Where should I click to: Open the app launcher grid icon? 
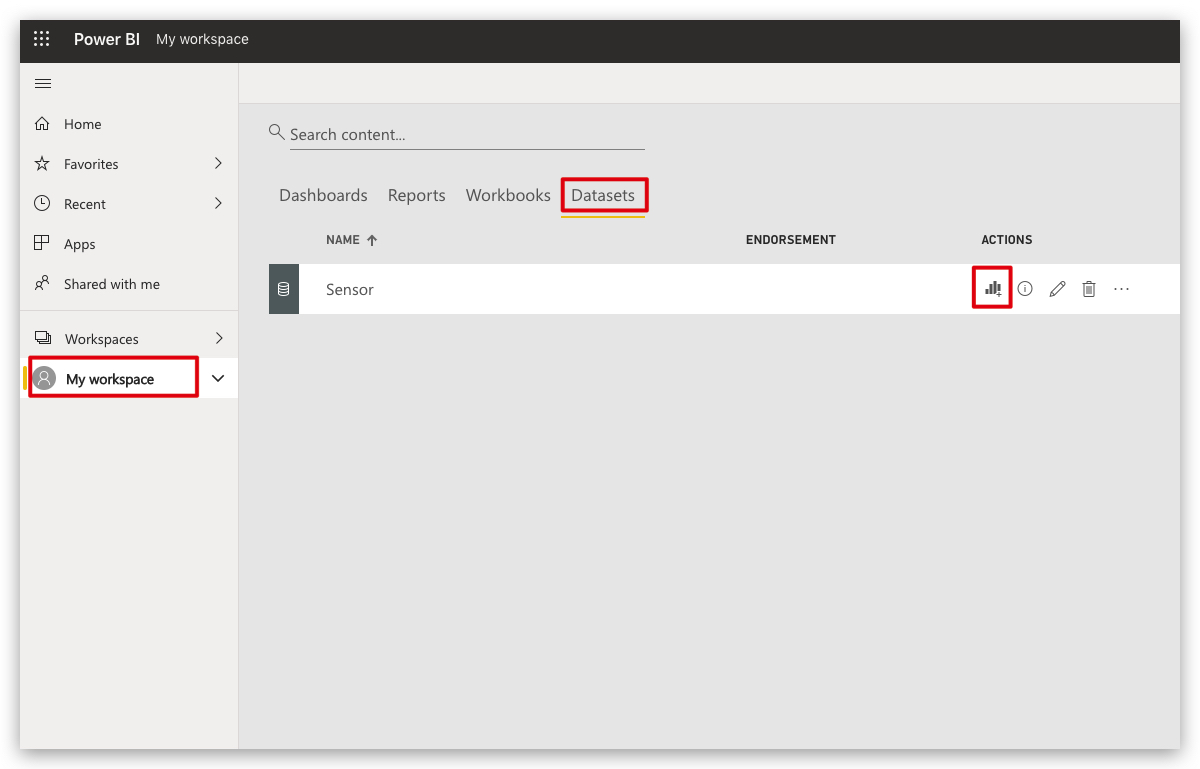41,39
